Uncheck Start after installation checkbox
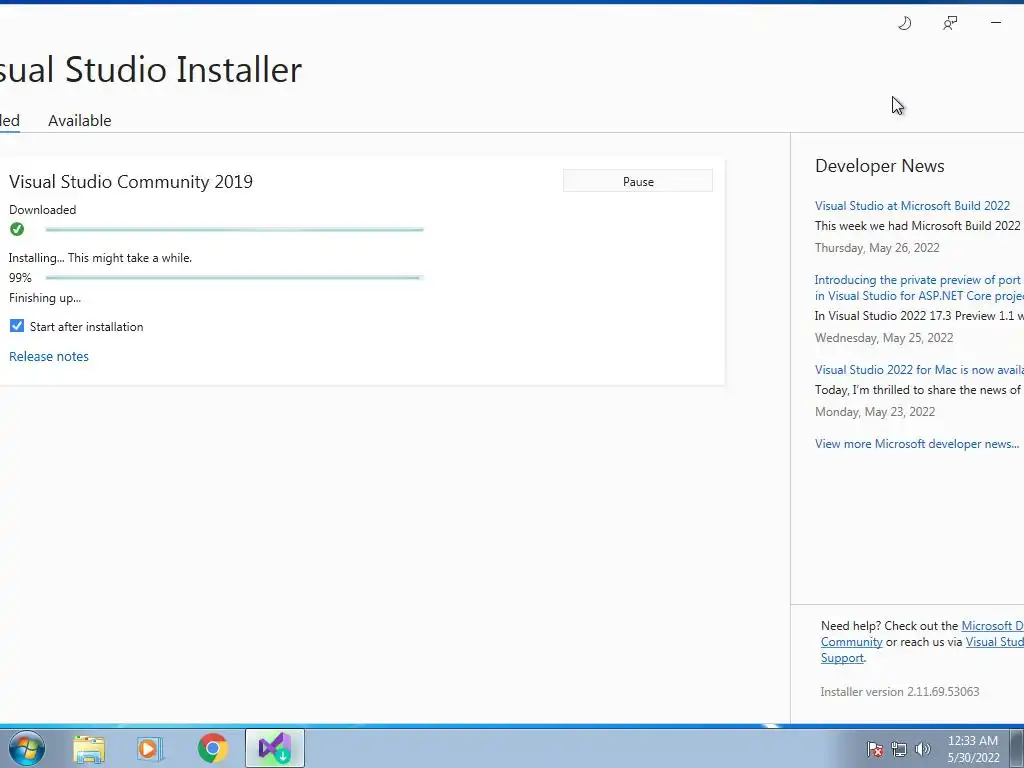This screenshot has width=1024, height=768. point(17,326)
